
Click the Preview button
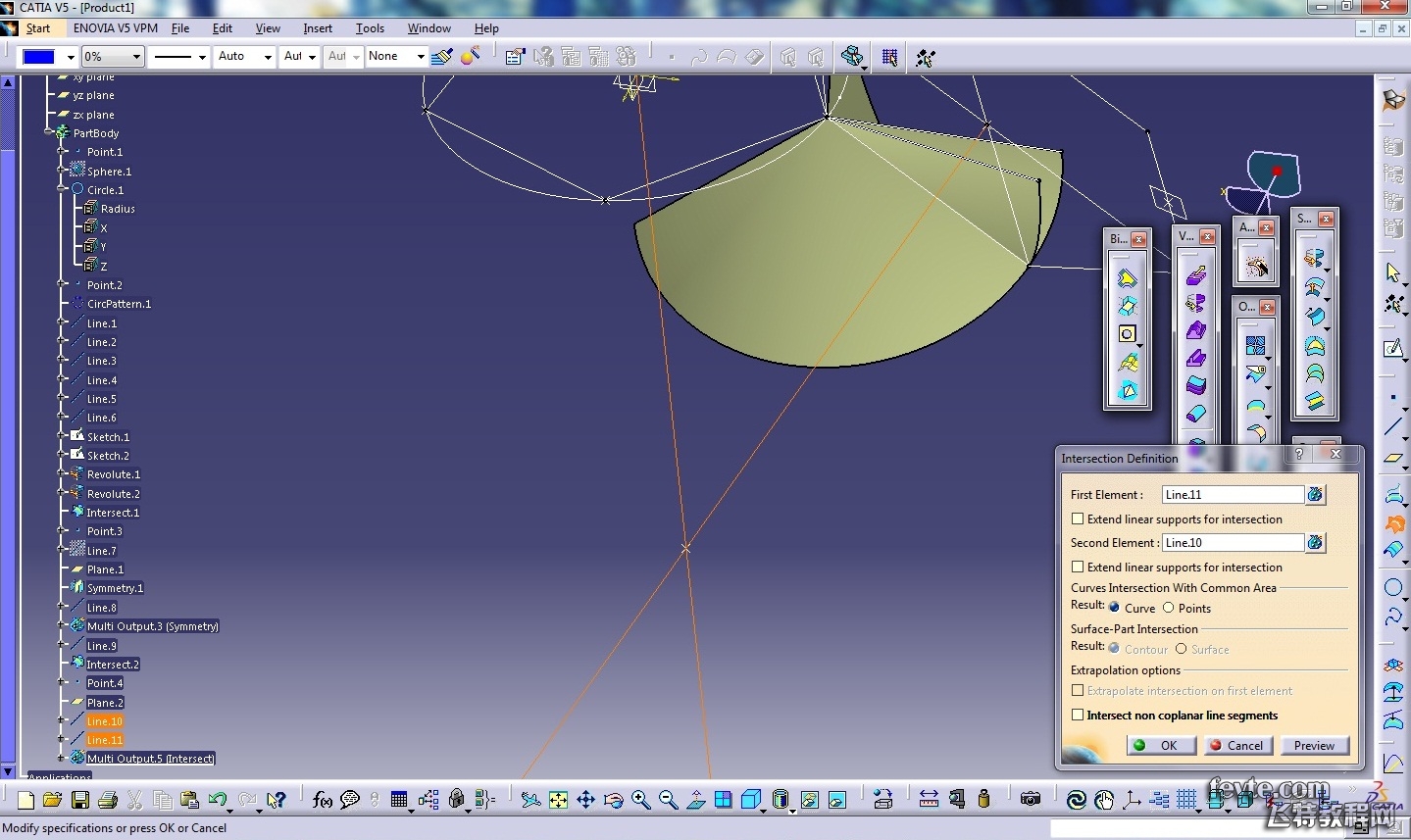[1314, 746]
